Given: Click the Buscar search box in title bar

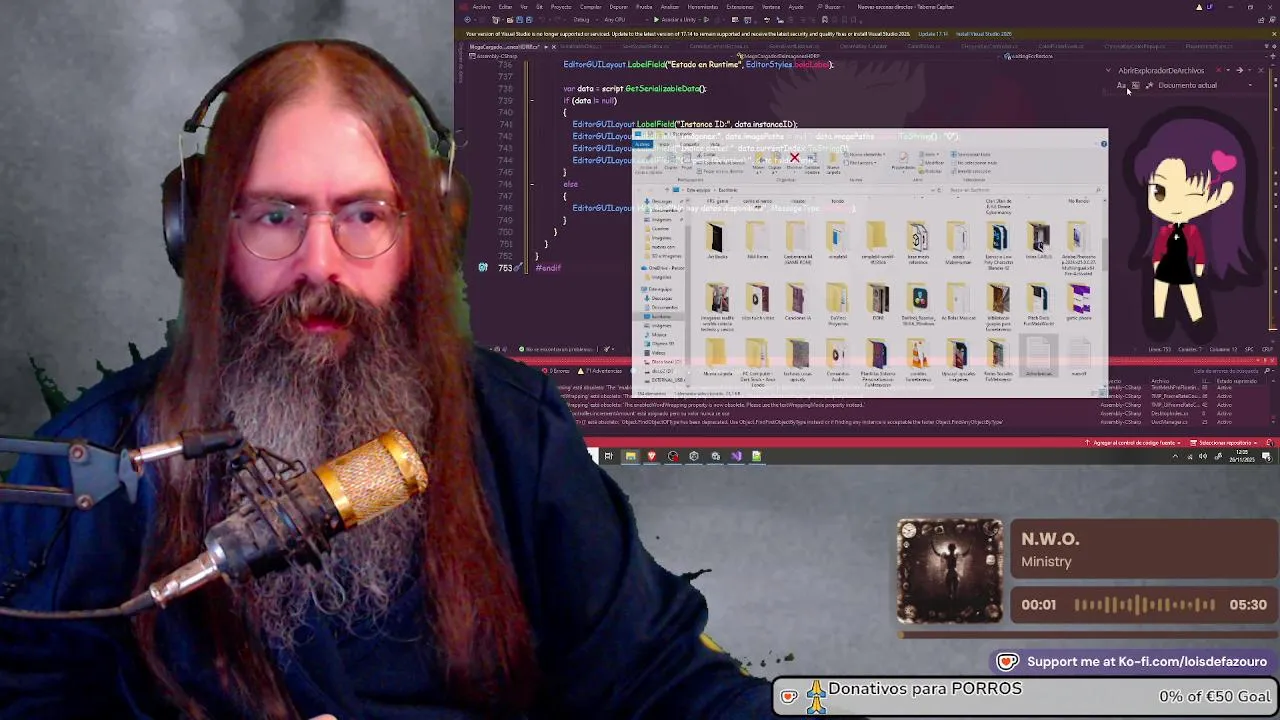Looking at the screenshot, I should [833, 7].
